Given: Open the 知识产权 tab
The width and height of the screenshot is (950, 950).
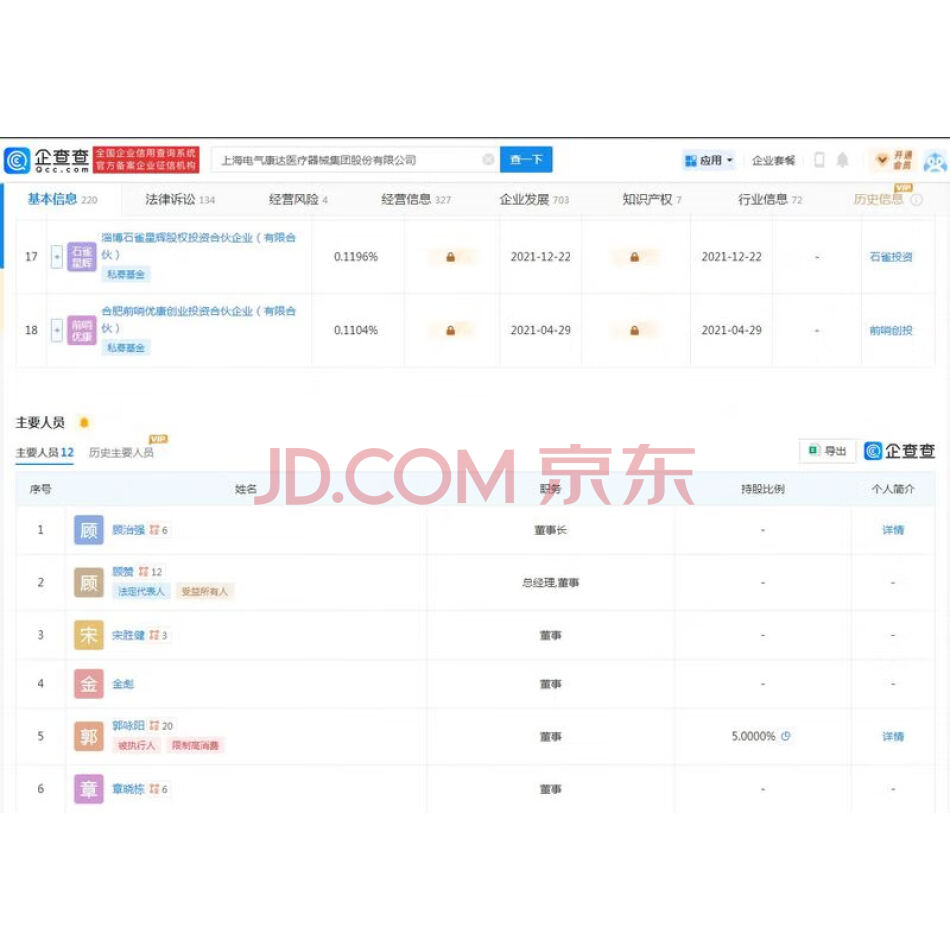Looking at the screenshot, I should point(652,199).
